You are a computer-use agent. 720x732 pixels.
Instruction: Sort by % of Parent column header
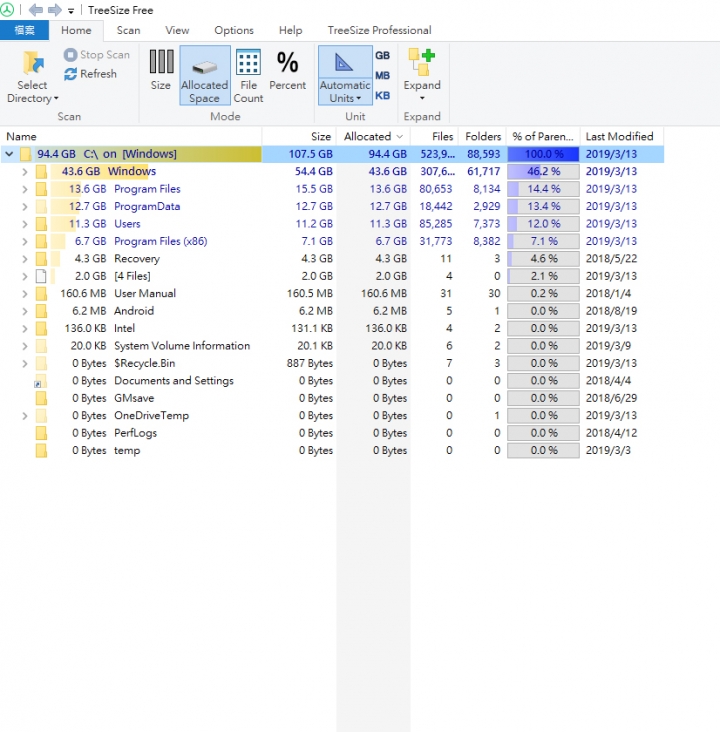pos(543,136)
